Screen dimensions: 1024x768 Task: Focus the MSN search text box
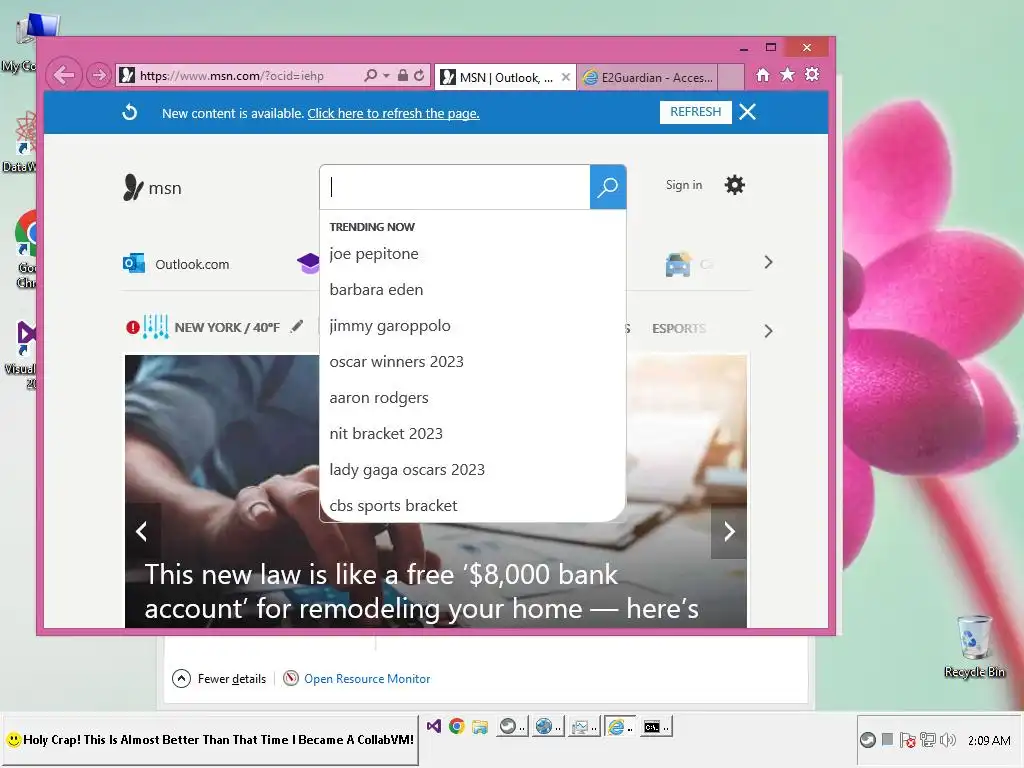(x=455, y=187)
